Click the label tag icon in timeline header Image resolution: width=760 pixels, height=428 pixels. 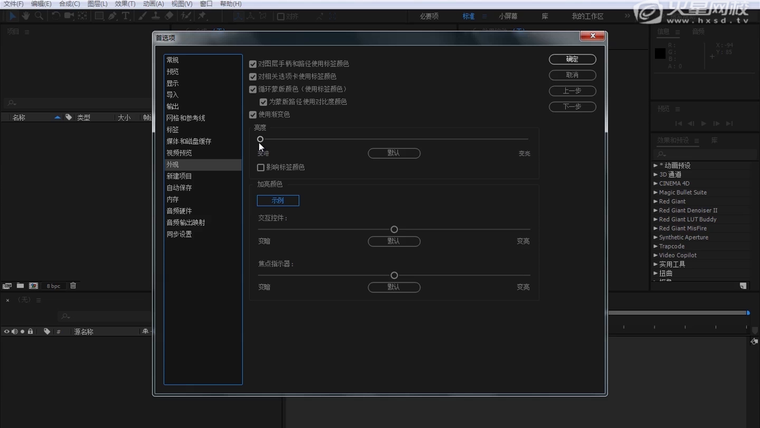[46, 331]
